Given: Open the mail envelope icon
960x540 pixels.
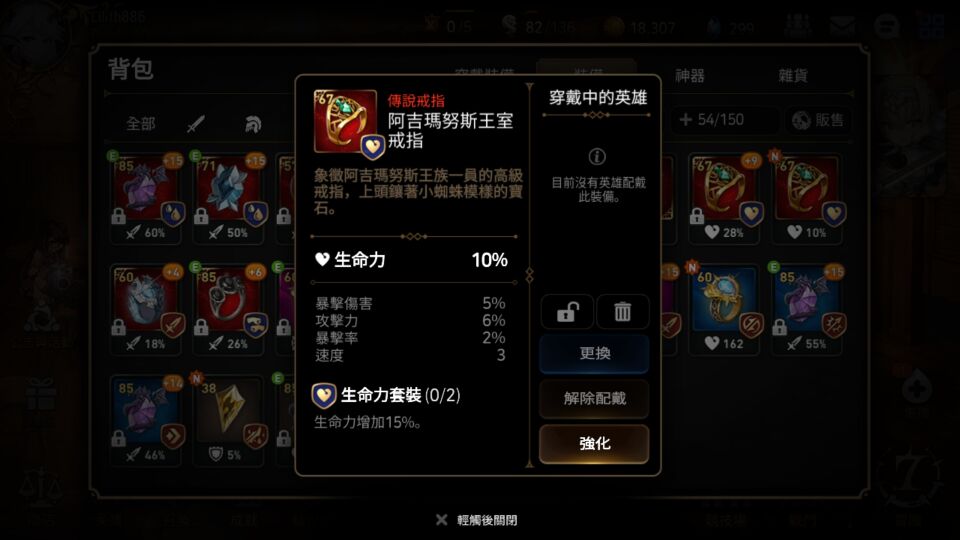Looking at the screenshot, I should point(843,25).
